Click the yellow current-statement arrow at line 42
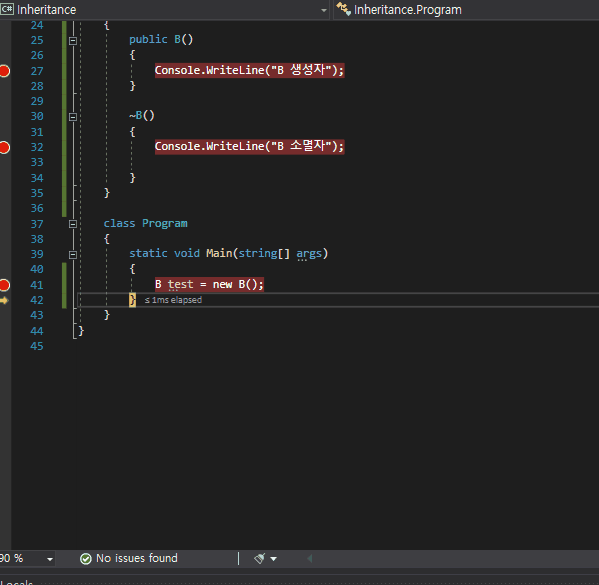The width and height of the screenshot is (599, 585). click(4, 301)
